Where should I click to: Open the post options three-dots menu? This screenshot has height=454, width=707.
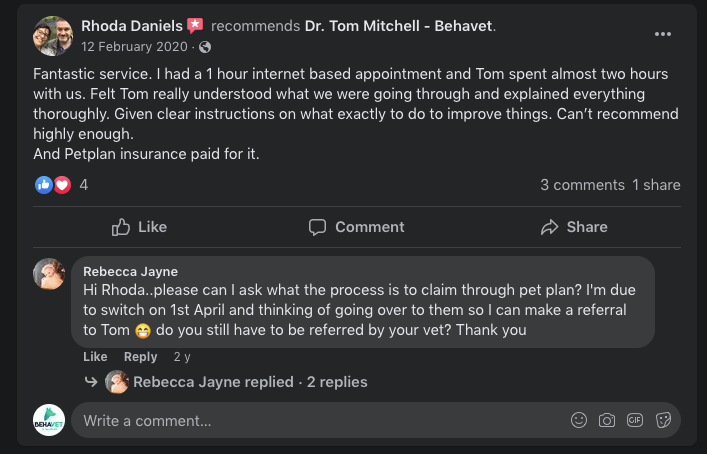pos(663,34)
